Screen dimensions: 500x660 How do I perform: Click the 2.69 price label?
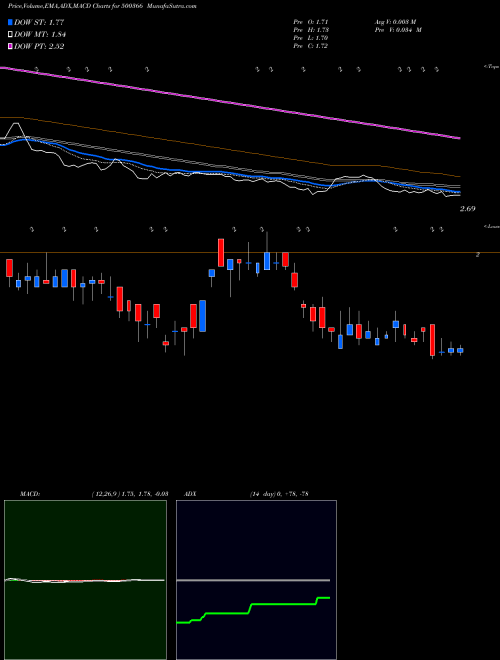click(467, 209)
